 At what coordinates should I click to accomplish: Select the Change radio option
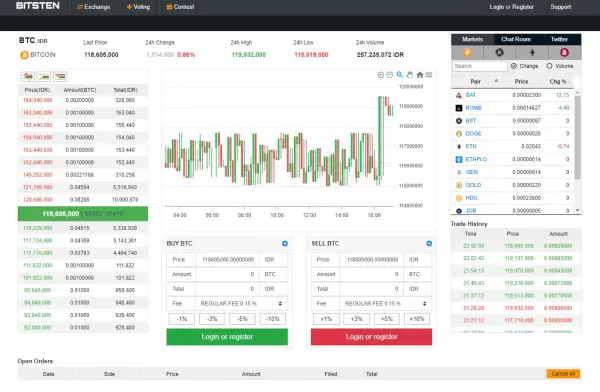click(x=514, y=66)
